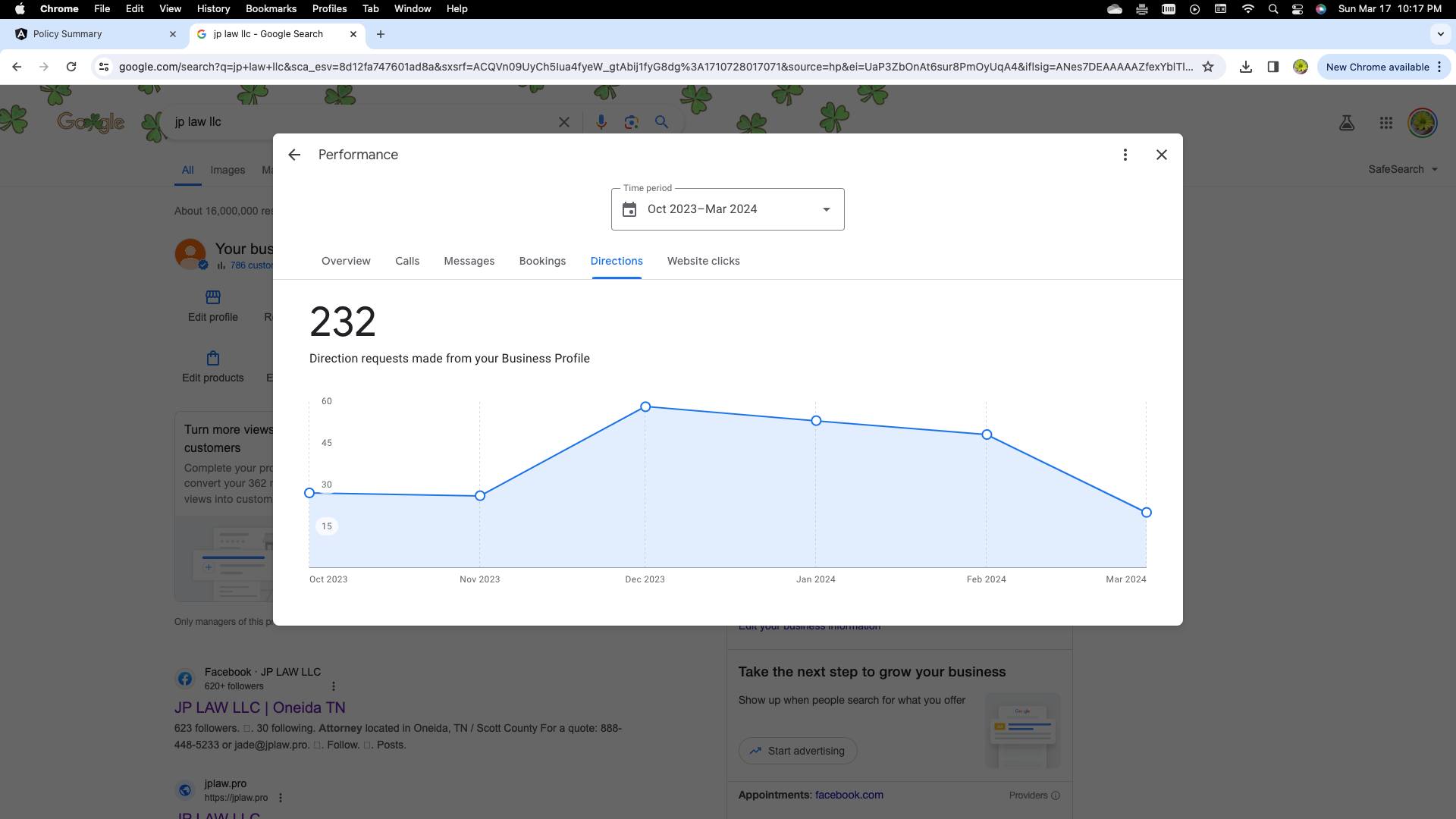Click the browser Forward button
This screenshot has width=1456, height=819.
click(44, 67)
